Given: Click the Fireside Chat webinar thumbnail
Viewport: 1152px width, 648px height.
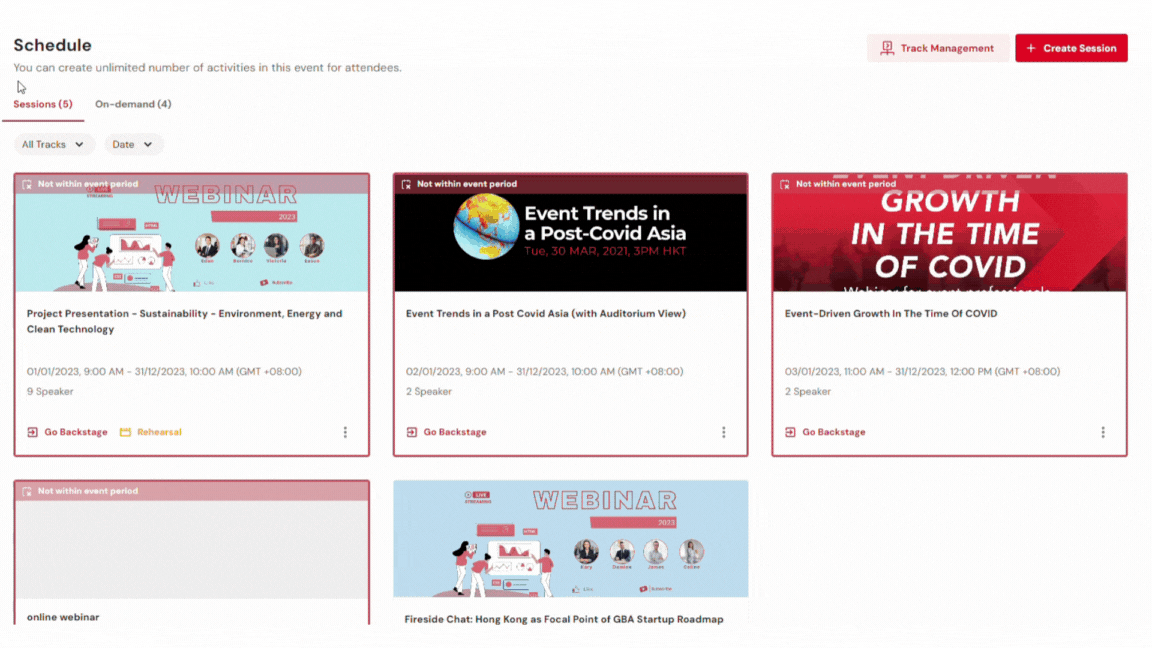Looking at the screenshot, I should (x=571, y=539).
